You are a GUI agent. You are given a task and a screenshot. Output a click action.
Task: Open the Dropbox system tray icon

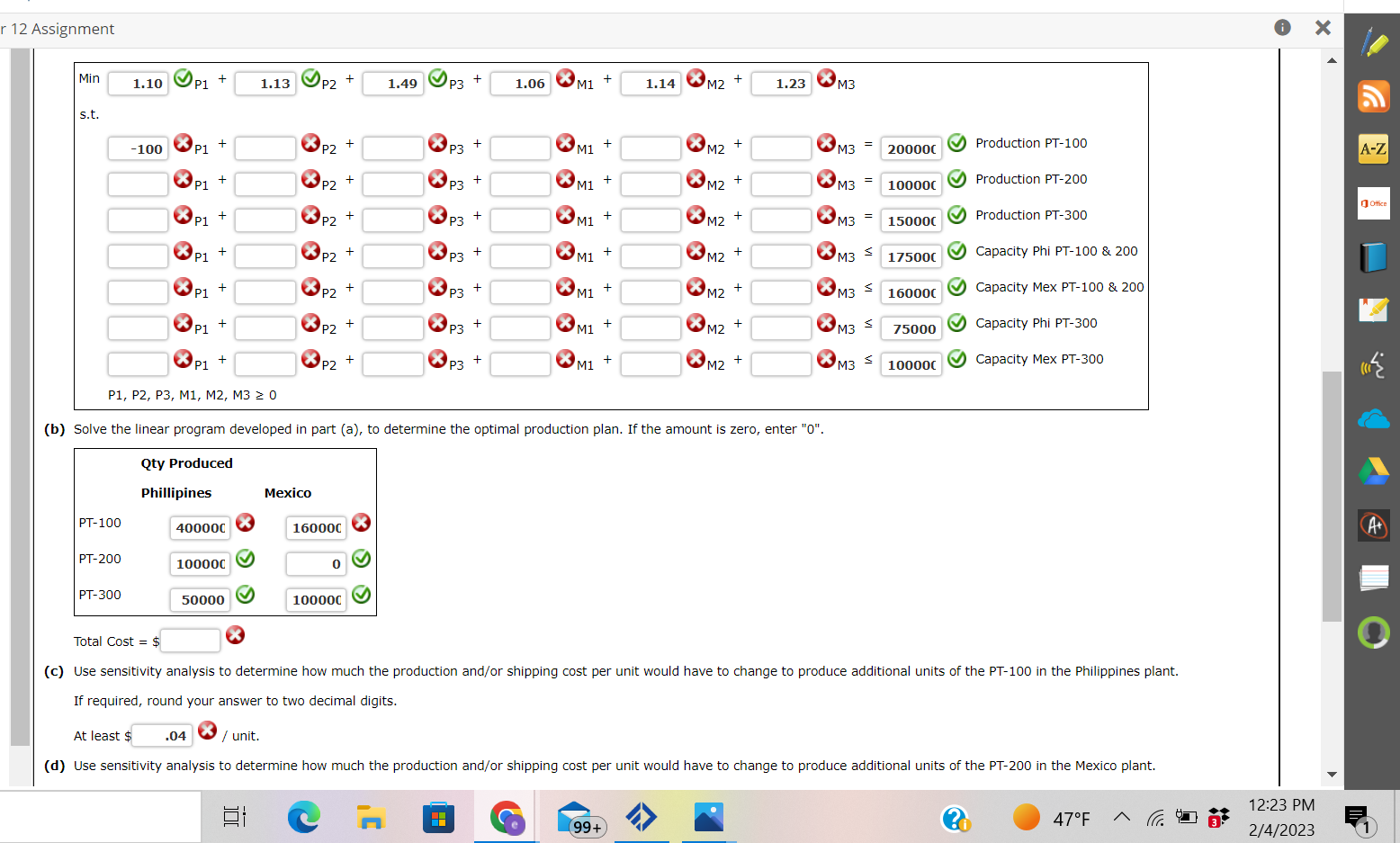(1219, 817)
